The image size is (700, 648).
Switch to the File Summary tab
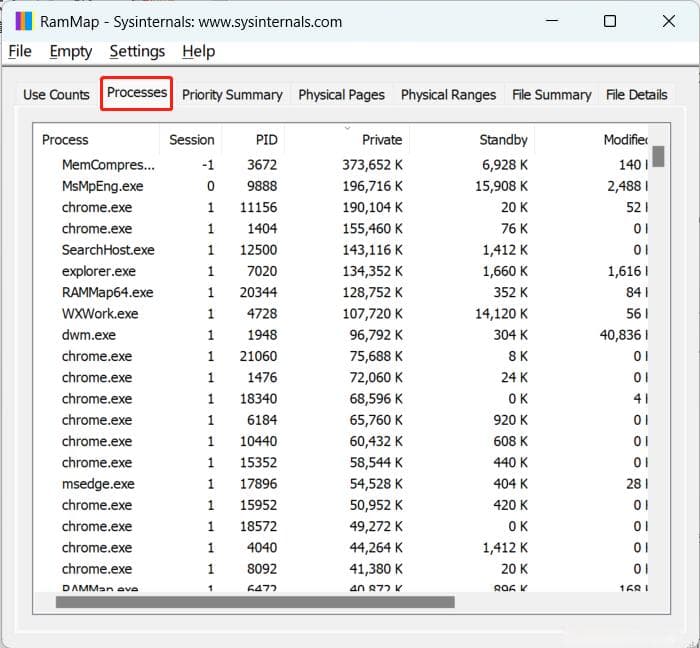[x=551, y=95]
